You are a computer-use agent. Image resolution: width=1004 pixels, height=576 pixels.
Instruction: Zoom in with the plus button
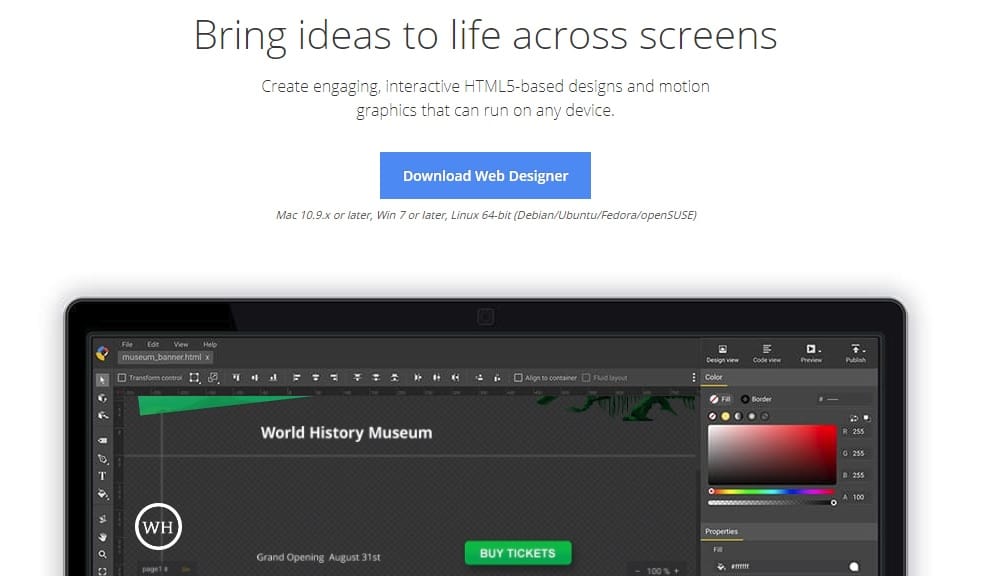tap(676, 571)
